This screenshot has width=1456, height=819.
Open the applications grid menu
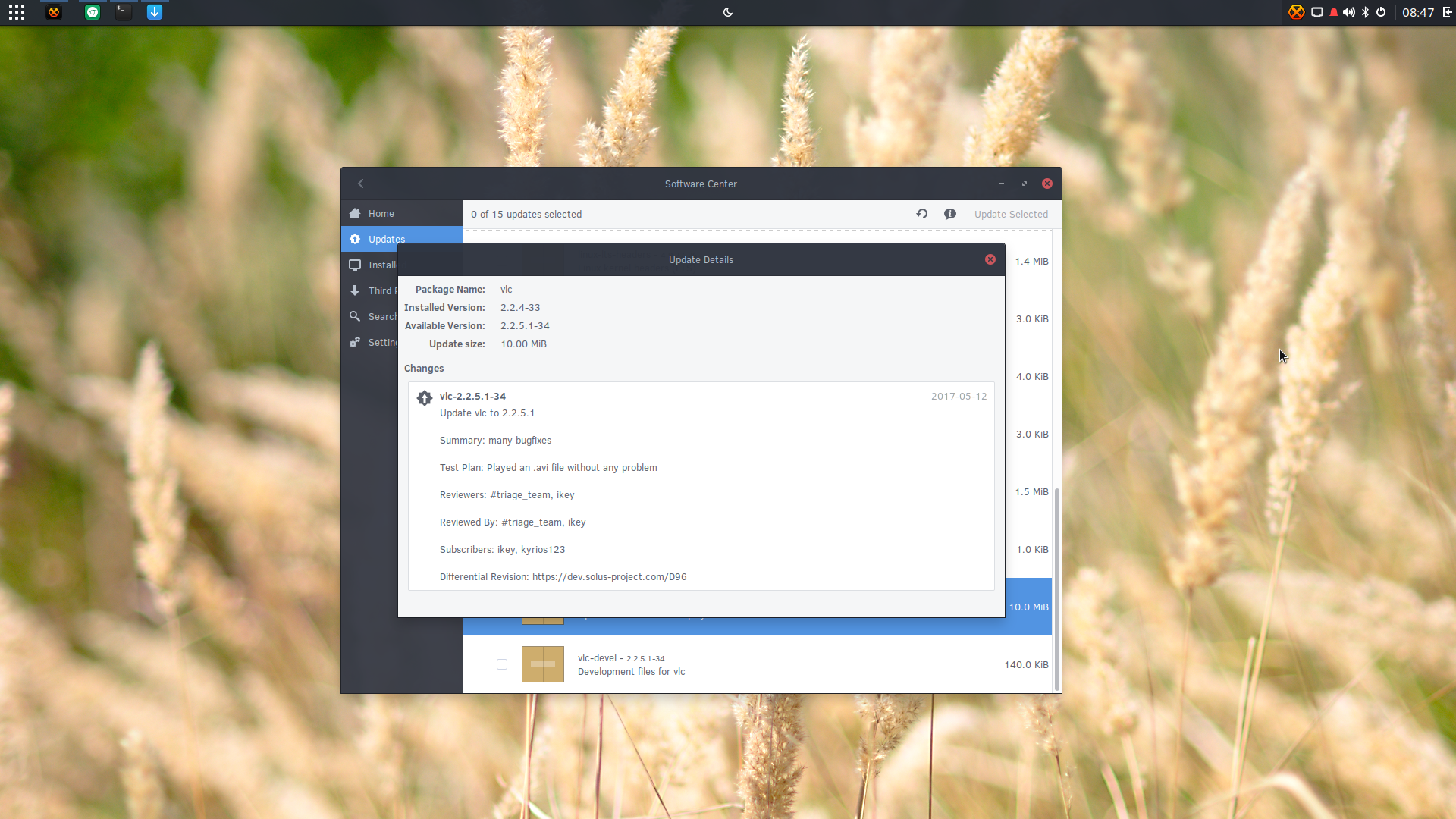coord(17,12)
